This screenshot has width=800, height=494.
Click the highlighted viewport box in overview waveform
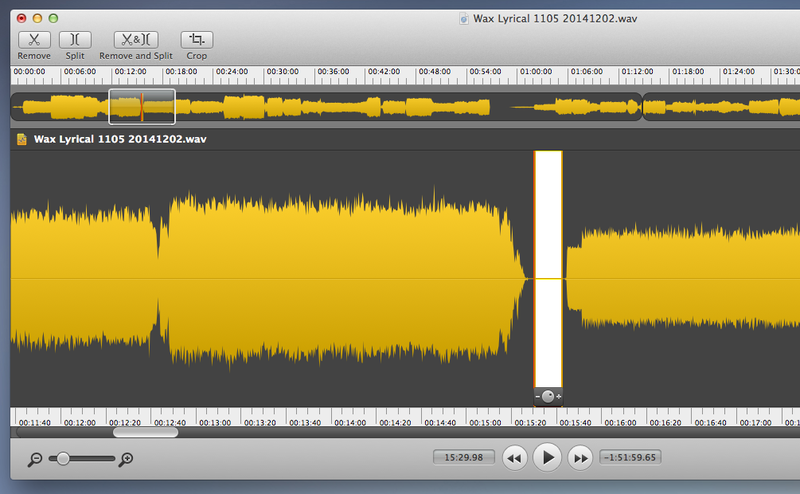pyautogui.click(x=142, y=106)
